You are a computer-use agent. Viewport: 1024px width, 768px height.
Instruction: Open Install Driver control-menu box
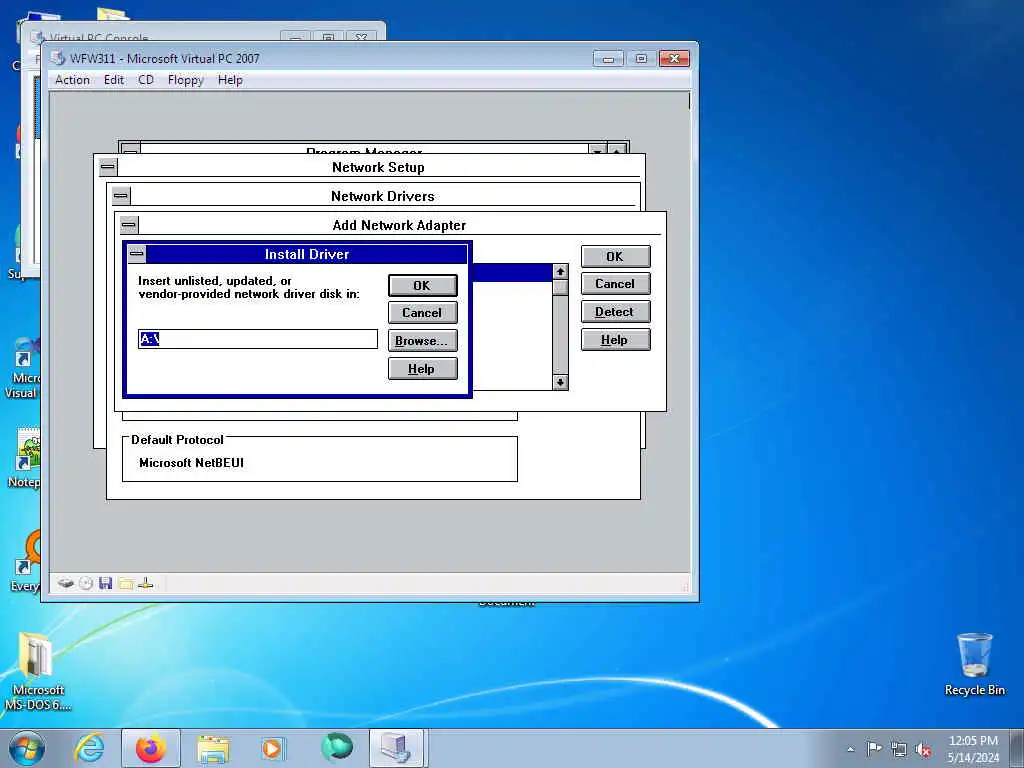pos(136,254)
